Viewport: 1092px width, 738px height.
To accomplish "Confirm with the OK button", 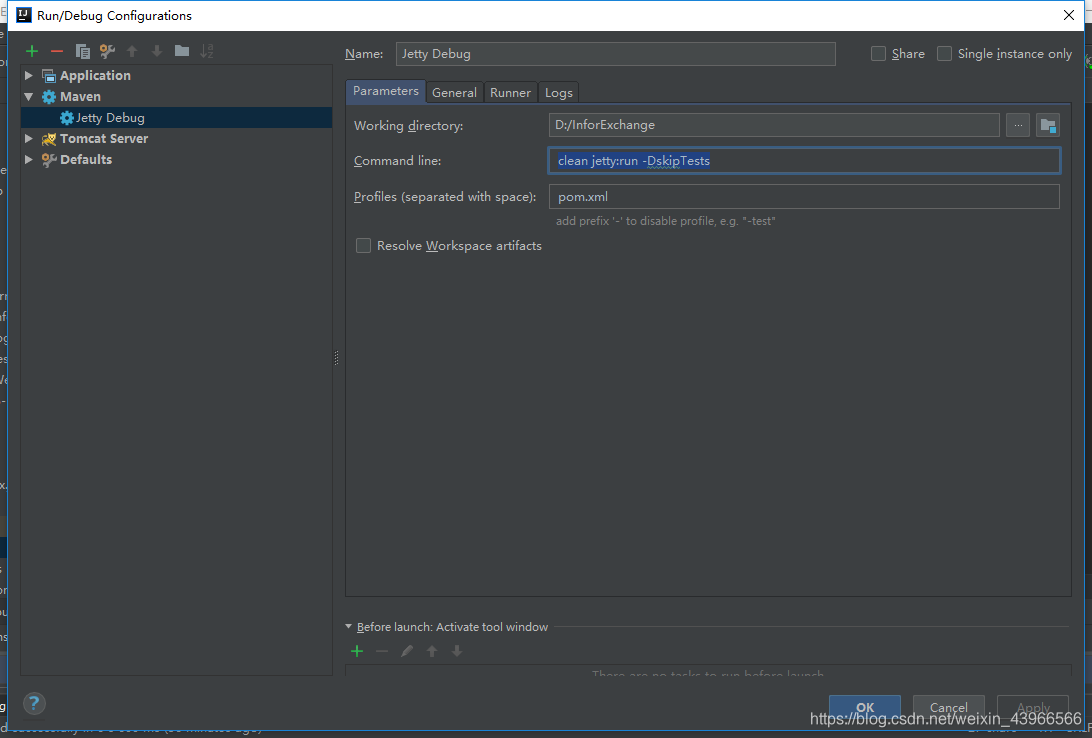I will pyautogui.click(x=864, y=707).
